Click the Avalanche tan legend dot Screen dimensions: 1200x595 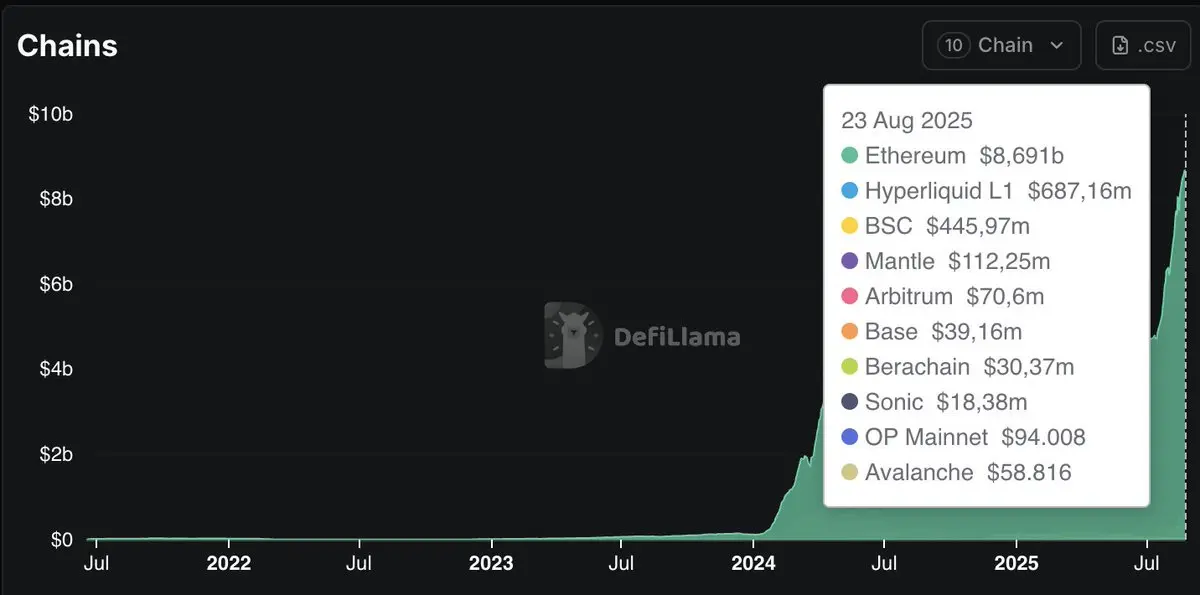pos(850,472)
